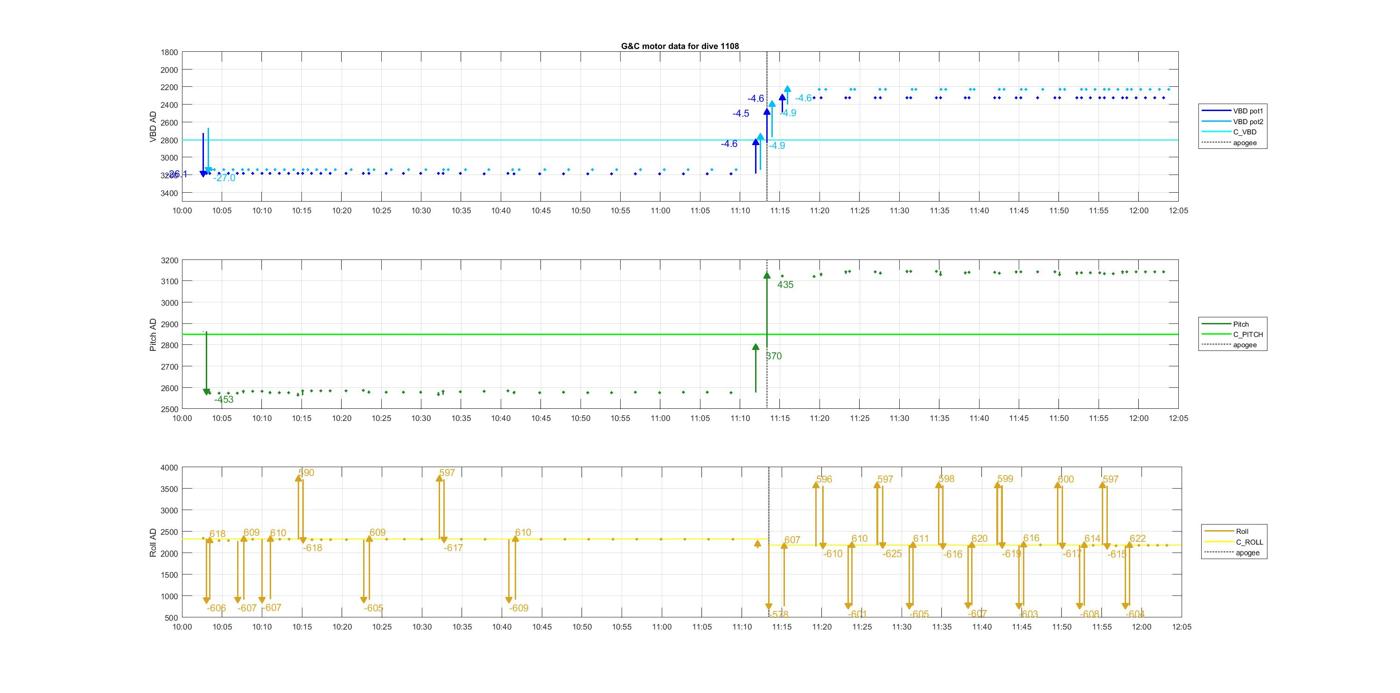Click the 'Pitch AD' y-axis label
The image size is (1400, 693).
(153, 335)
